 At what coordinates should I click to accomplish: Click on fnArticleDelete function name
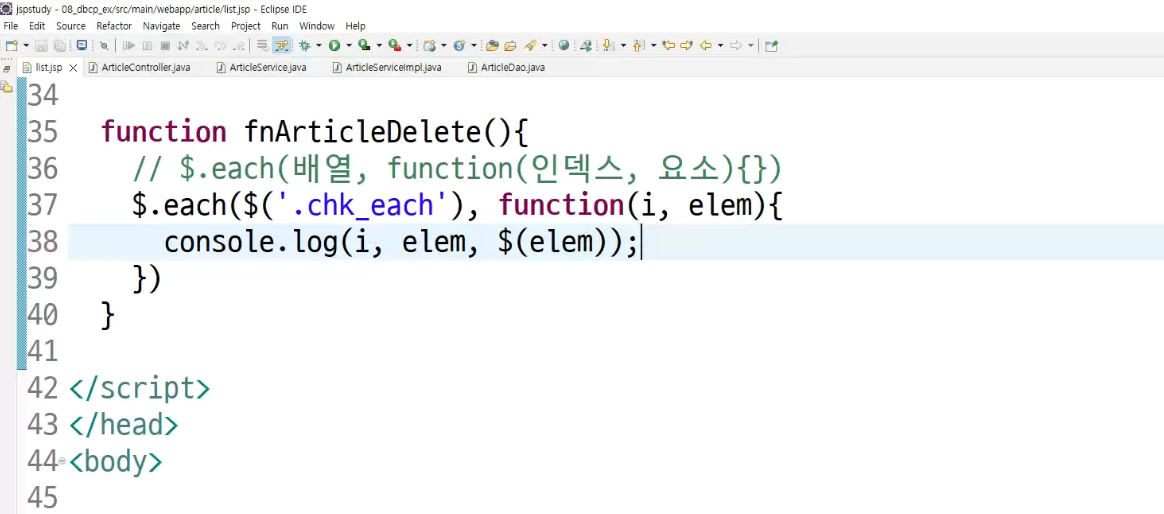pos(363,132)
